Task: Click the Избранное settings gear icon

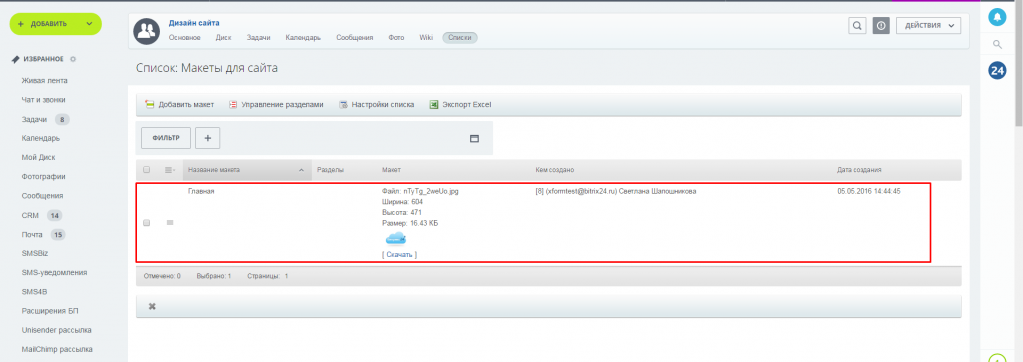Action: pos(73,59)
